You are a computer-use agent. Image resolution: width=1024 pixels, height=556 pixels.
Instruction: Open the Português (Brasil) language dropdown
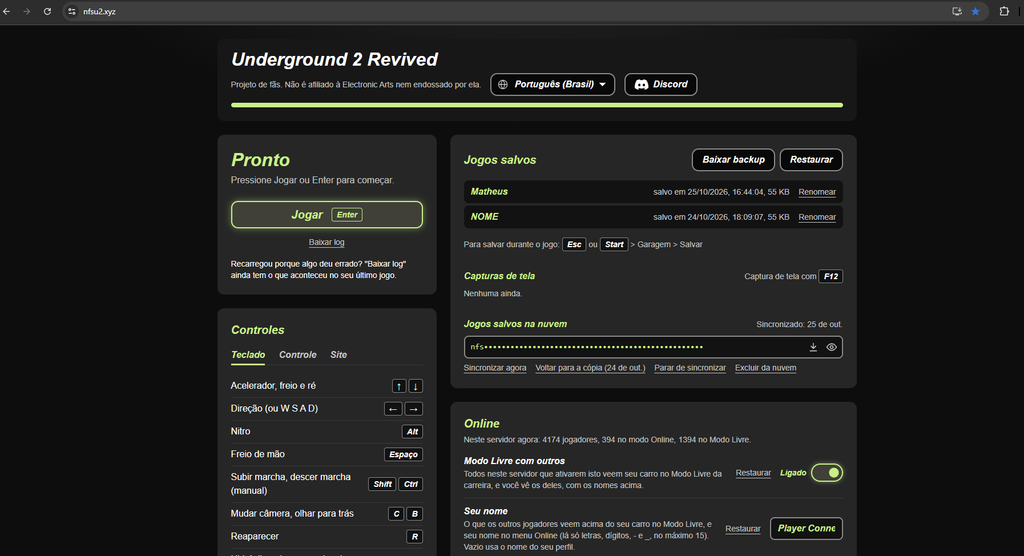552,84
